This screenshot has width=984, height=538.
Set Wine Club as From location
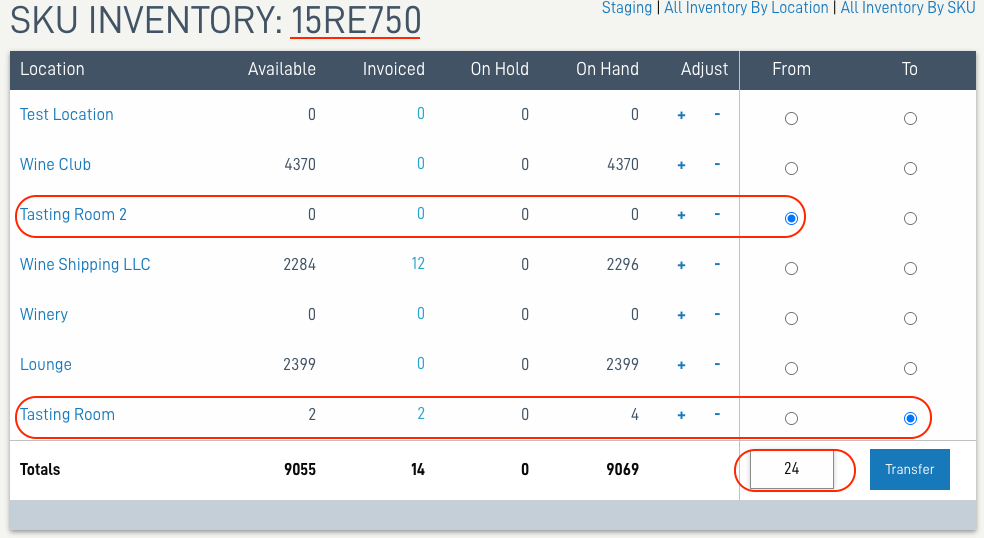[x=791, y=168]
